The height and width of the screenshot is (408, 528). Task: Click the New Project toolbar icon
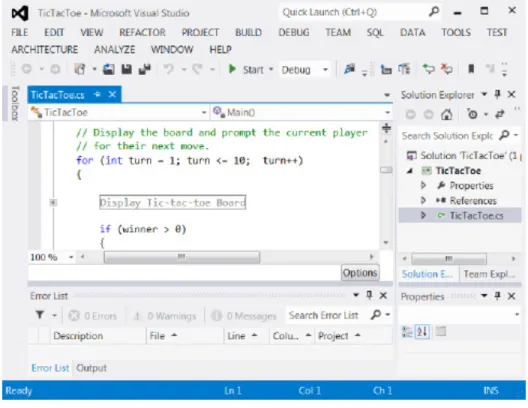click(80, 69)
